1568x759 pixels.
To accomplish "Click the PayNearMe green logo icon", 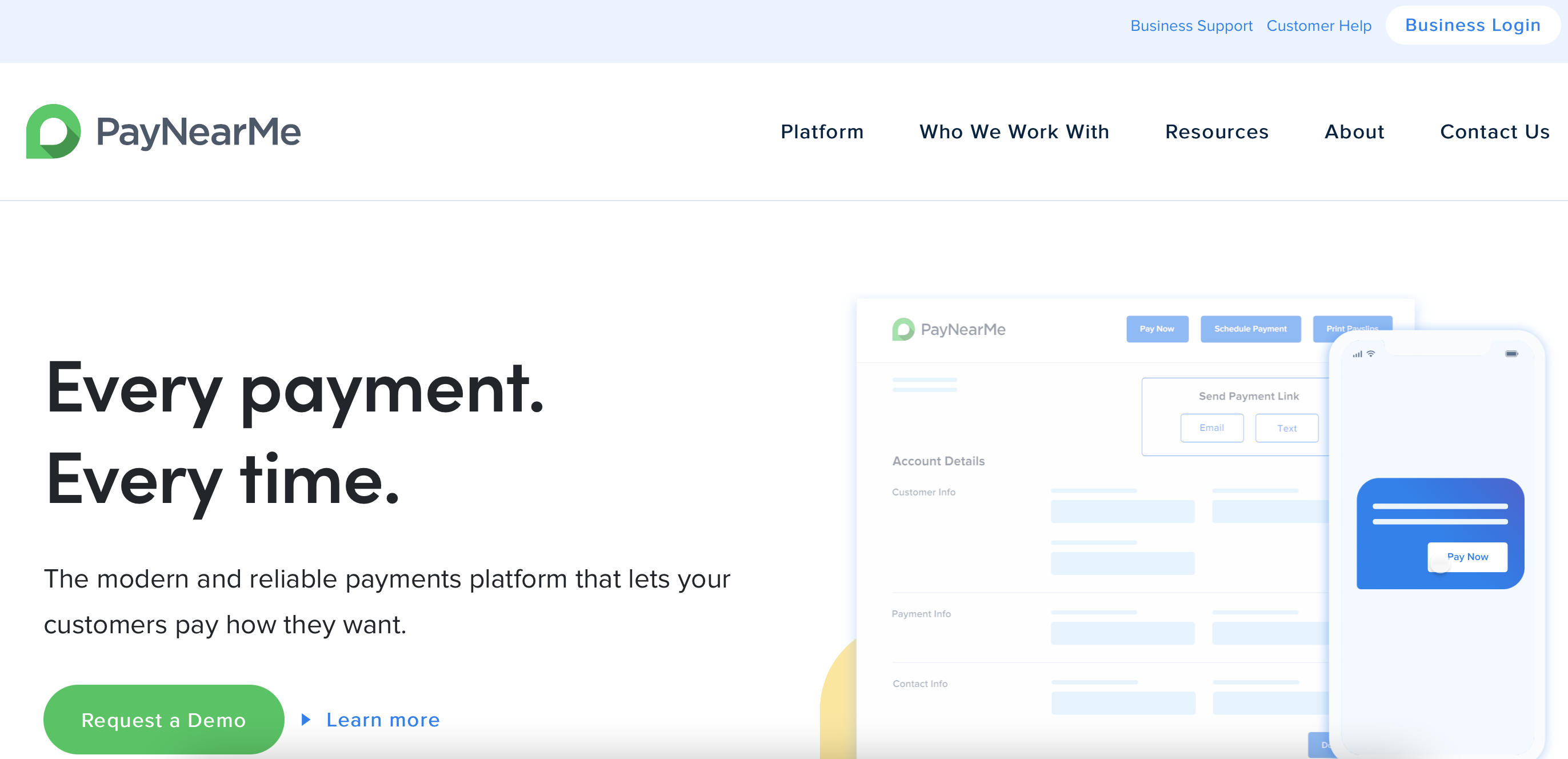I will pyautogui.click(x=54, y=131).
